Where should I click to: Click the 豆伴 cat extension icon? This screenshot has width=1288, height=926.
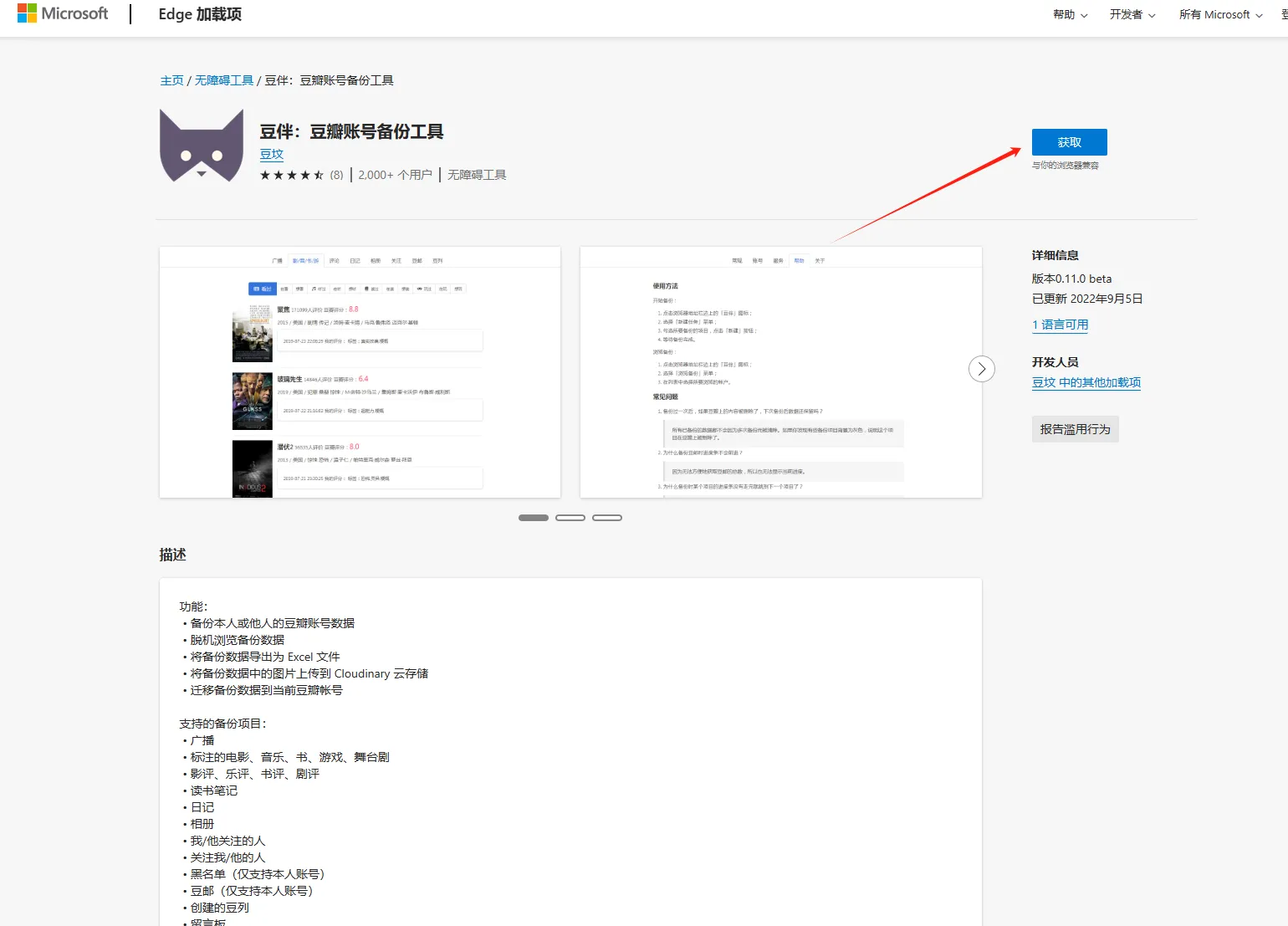(202, 146)
